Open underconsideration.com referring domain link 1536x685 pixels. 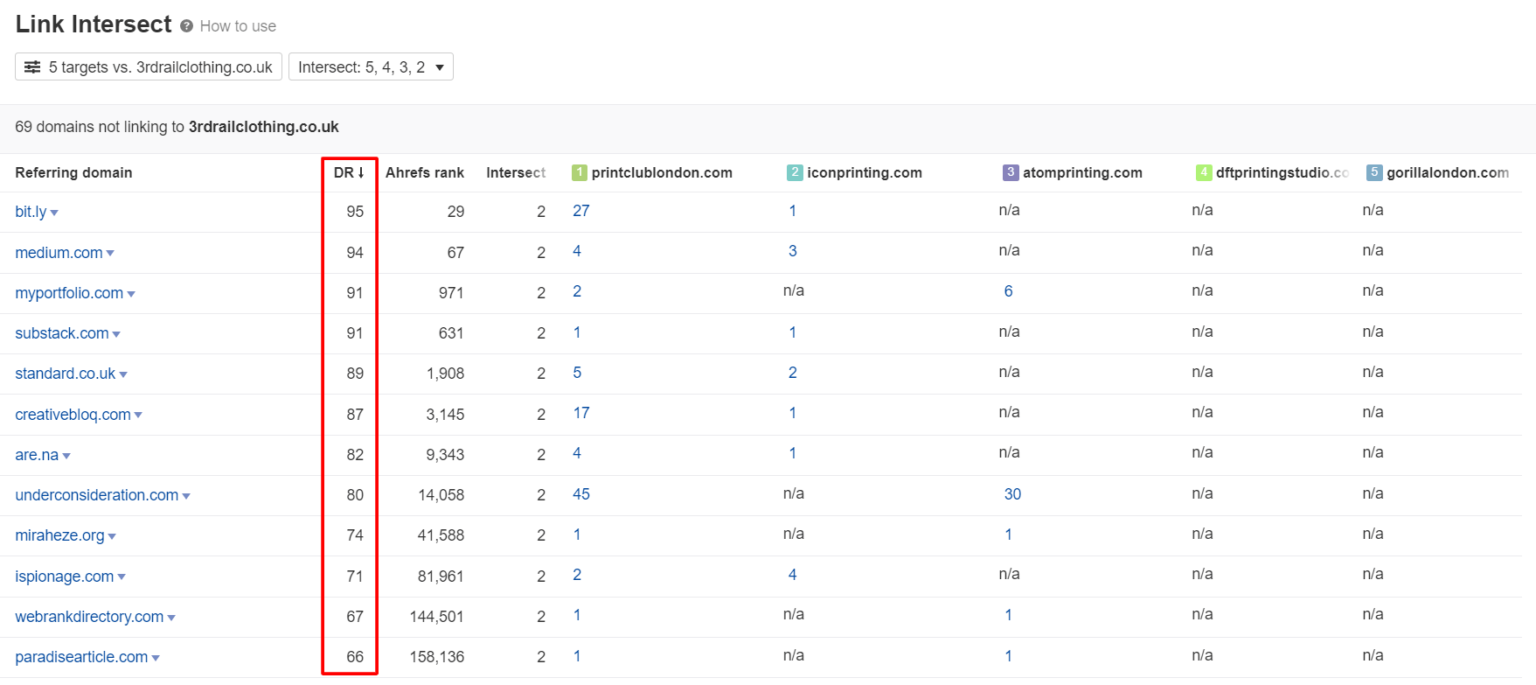[97, 495]
